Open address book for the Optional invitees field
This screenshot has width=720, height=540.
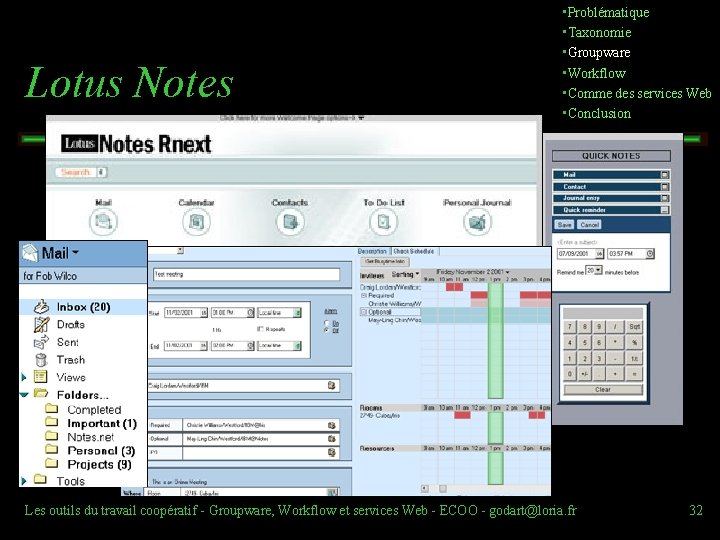(332, 439)
